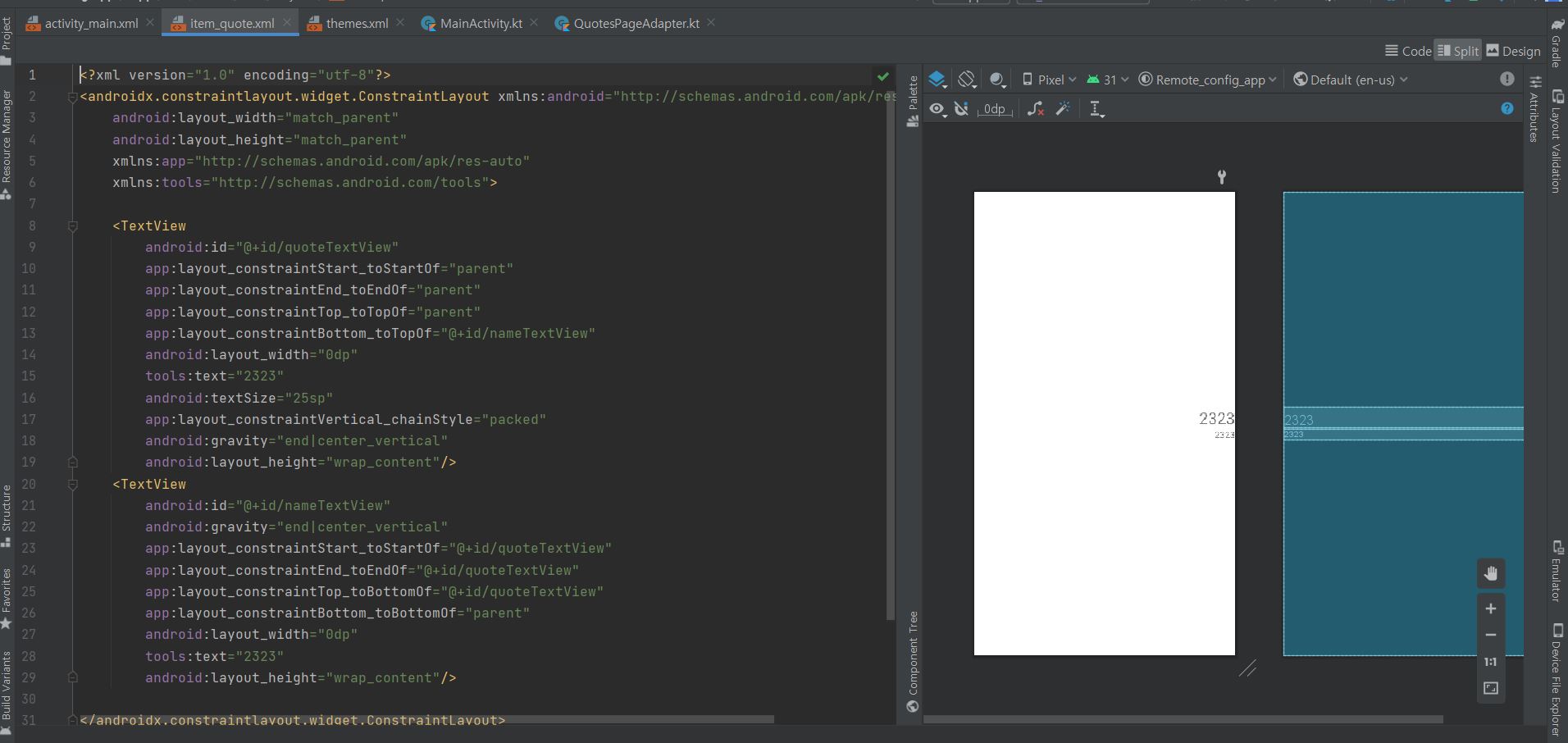This screenshot has width=1568, height=743.
Task: Click the "25sp" textSize value
Action: pos(308,398)
